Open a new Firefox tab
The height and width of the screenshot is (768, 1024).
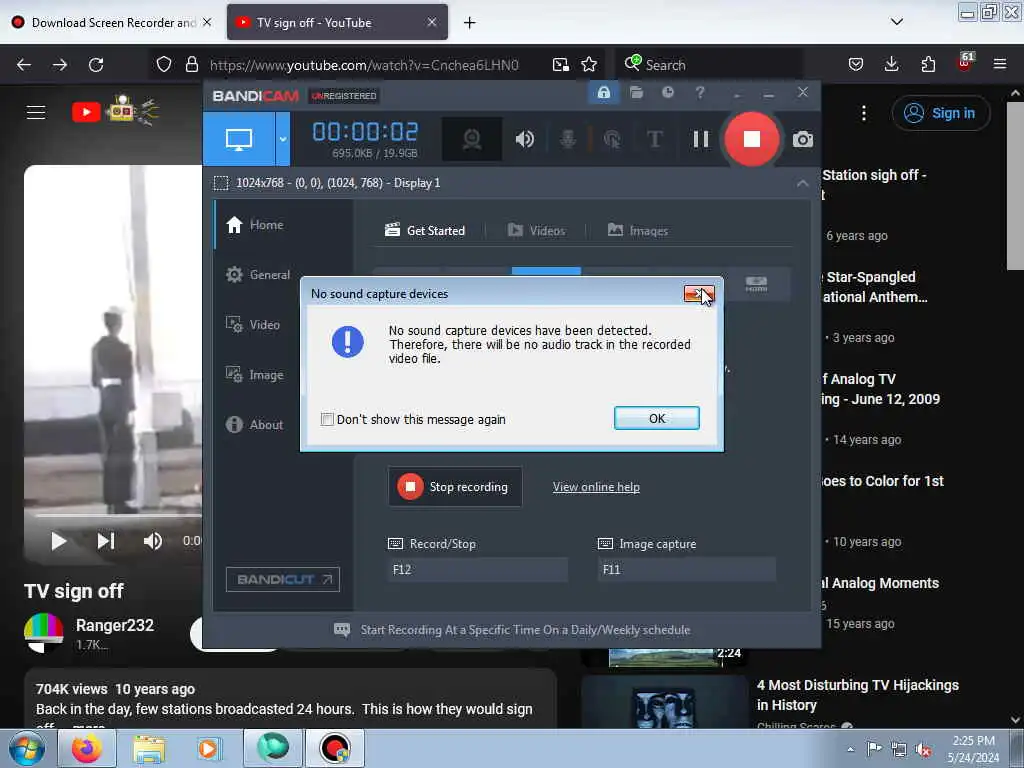click(x=470, y=23)
